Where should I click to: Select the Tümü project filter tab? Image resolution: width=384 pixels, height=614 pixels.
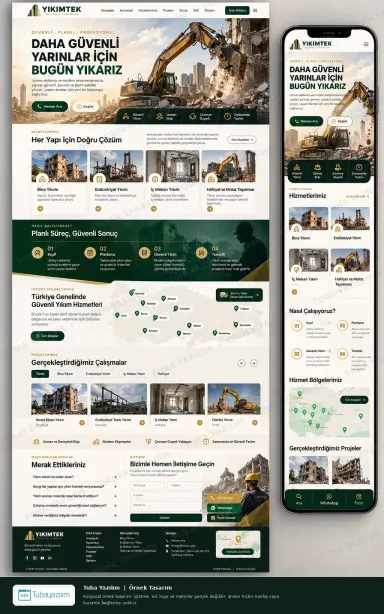40,374
